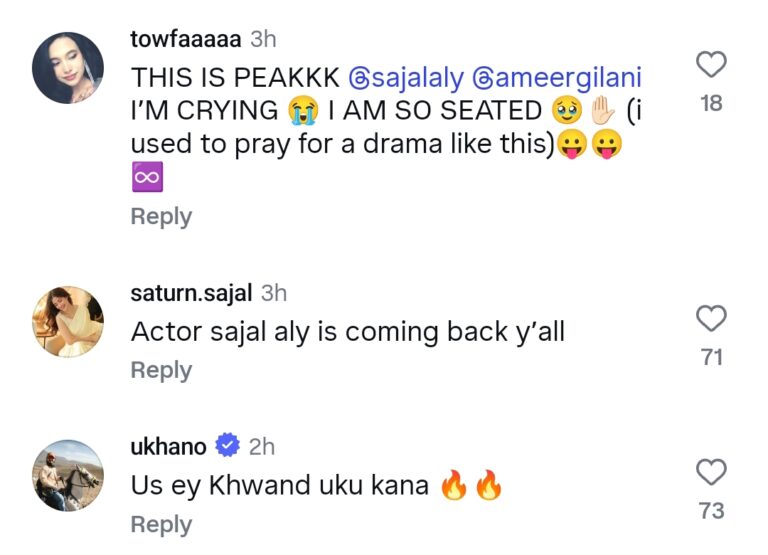Tap the heart on saturn.sajal's comment
Image resolution: width=768 pixels, height=555 pixels.
[x=711, y=320]
